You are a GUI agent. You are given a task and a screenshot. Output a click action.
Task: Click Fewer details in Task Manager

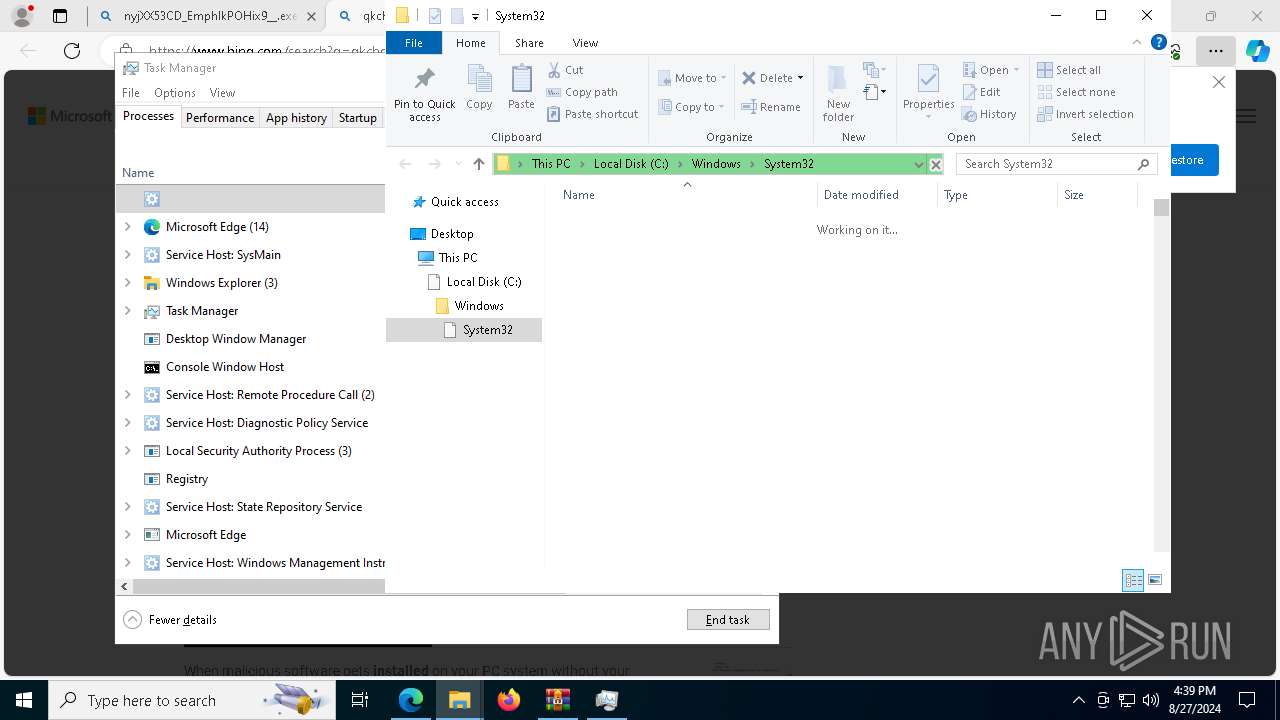[170, 620]
